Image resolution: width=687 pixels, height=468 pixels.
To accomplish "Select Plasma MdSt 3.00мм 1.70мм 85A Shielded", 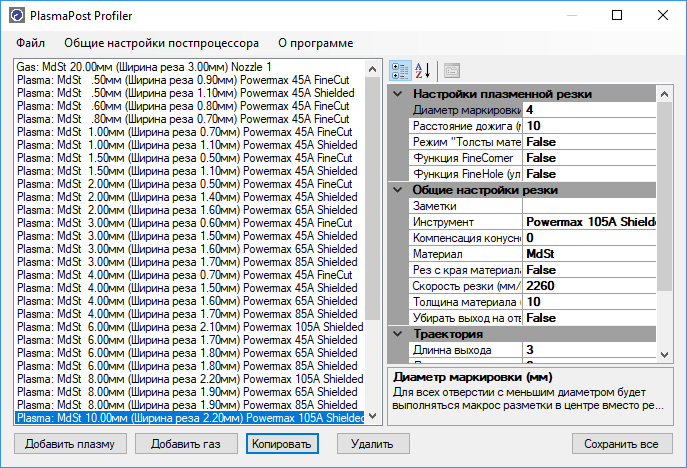I will click(x=189, y=262).
